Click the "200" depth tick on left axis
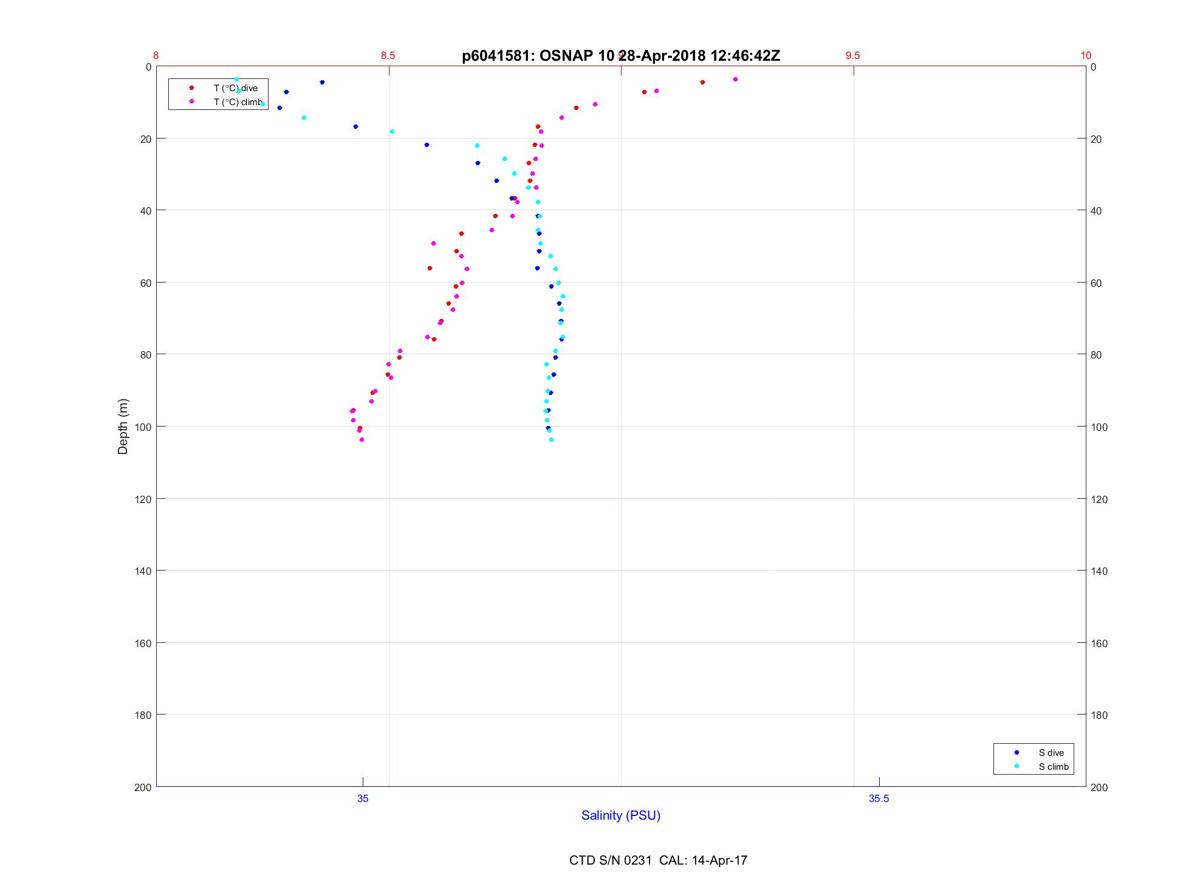Image resolution: width=1200 pixels, height=885 pixels. [x=142, y=787]
